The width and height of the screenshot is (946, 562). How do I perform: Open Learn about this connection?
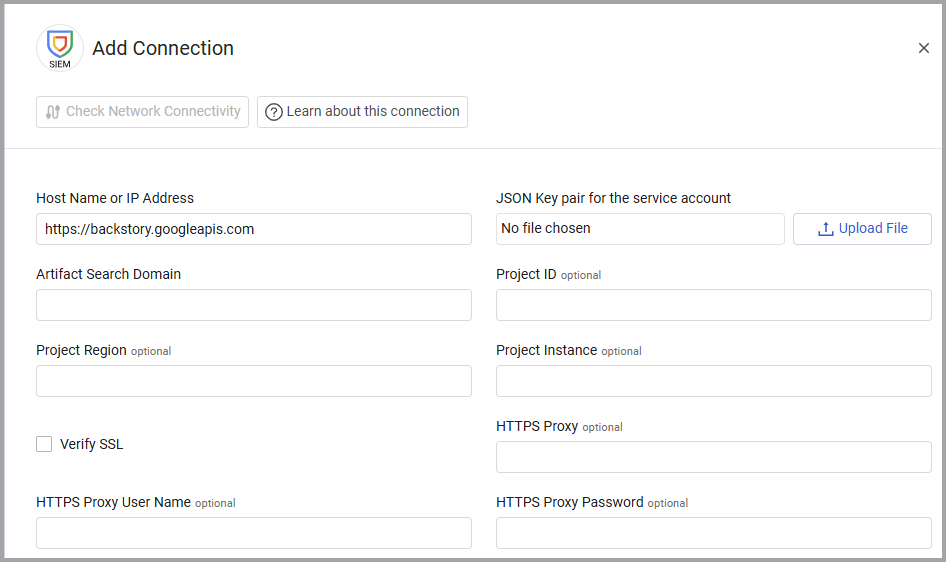pyautogui.click(x=362, y=112)
